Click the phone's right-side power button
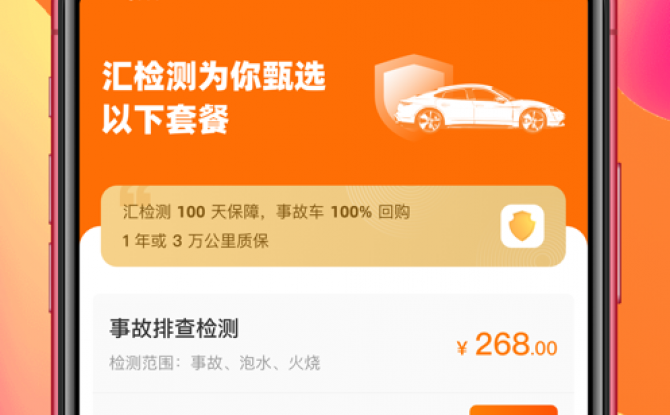 pyautogui.click(x=618, y=233)
